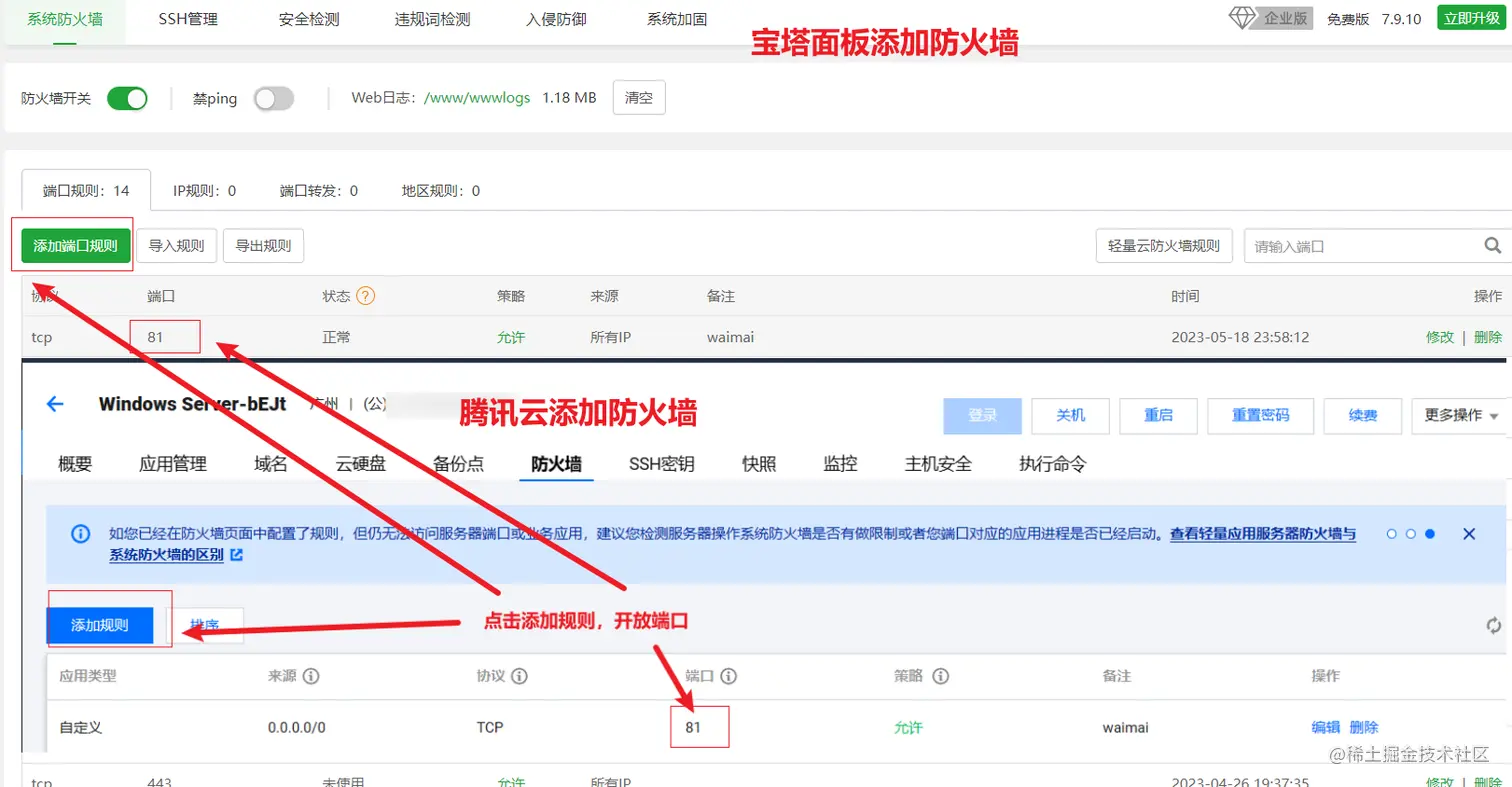Image resolution: width=1512 pixels, height=787 pixels.
Task: Open the 系统防火墙 tab
Action: (x=65, y=18)
